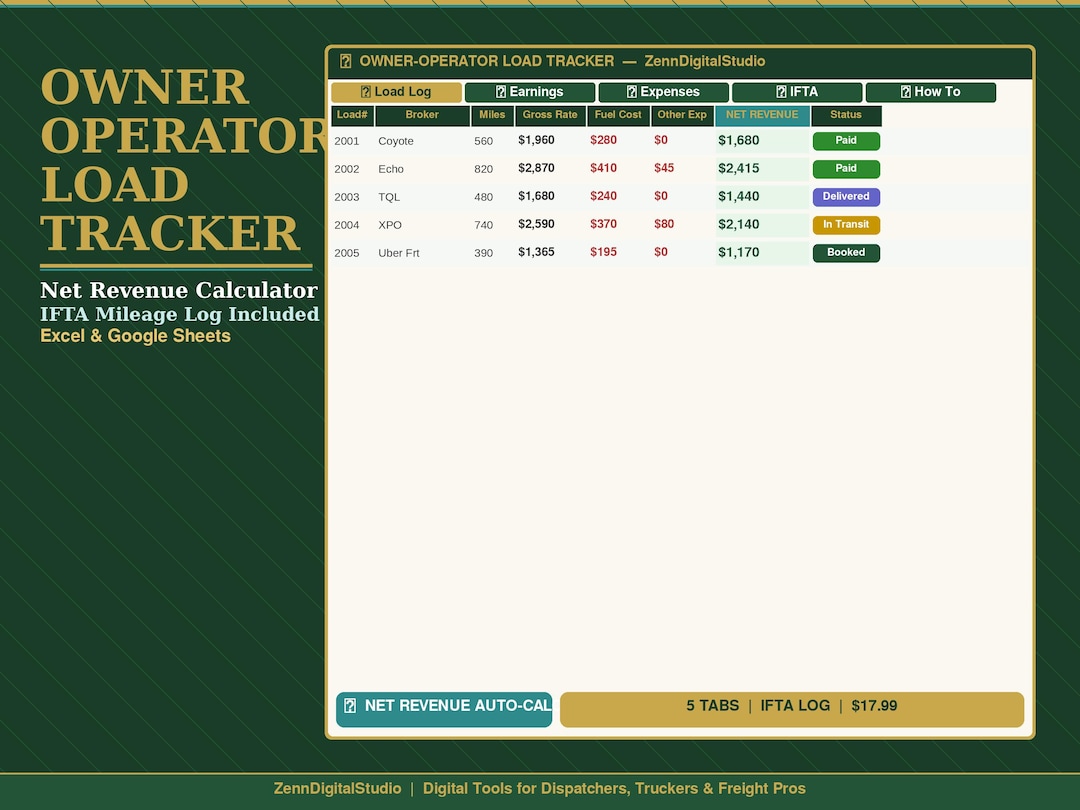Click the $1,170 net revenue cell

pos(762,253)
